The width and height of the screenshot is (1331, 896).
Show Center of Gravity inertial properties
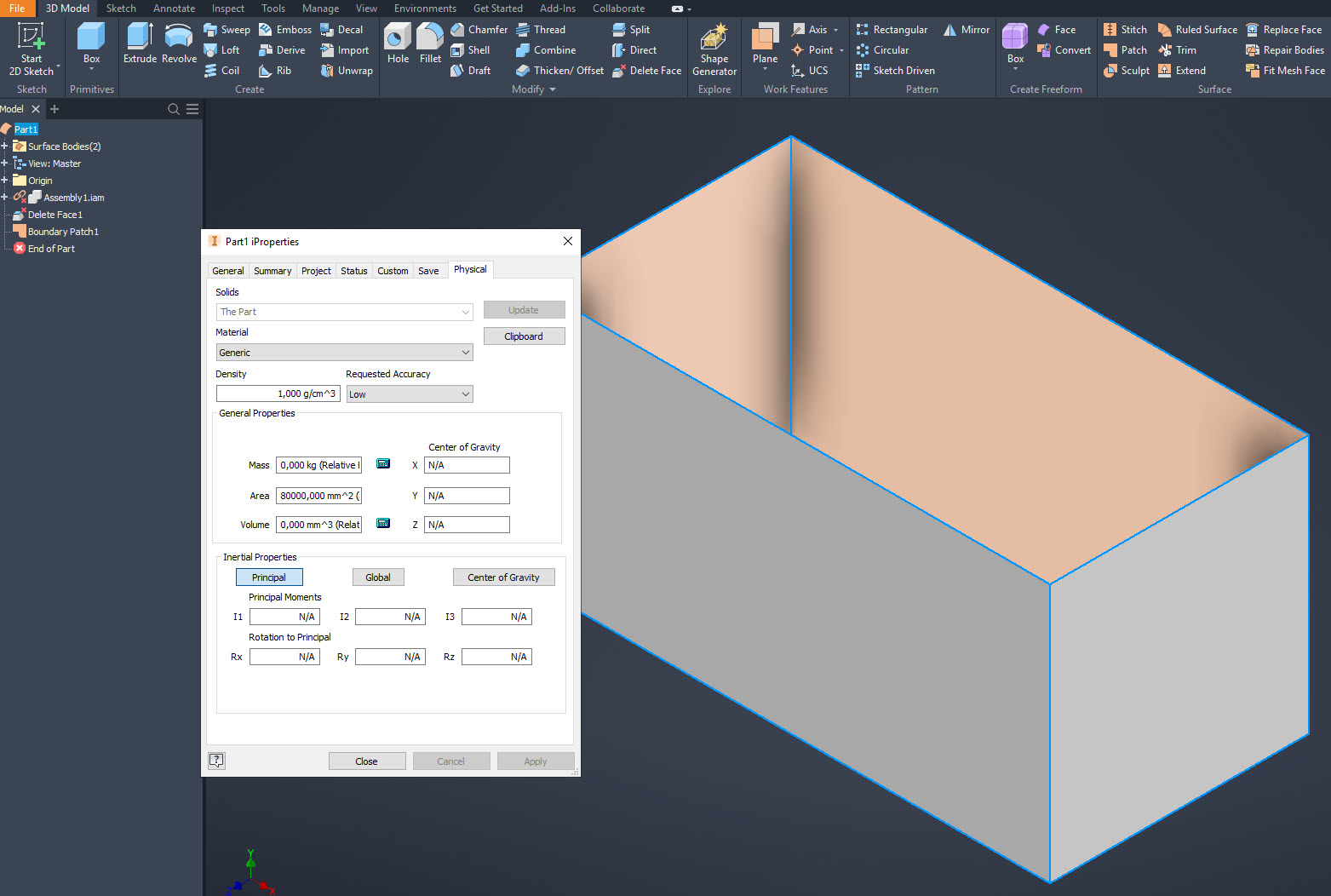(503, 577)
